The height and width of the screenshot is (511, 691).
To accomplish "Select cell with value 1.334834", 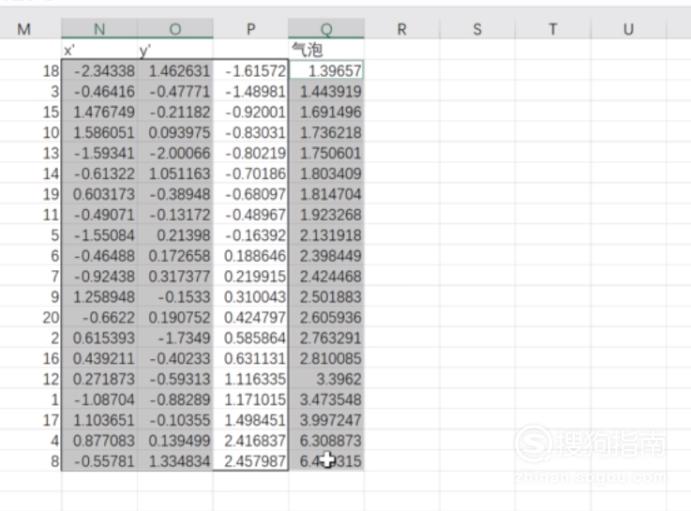I will pos(175,461).
